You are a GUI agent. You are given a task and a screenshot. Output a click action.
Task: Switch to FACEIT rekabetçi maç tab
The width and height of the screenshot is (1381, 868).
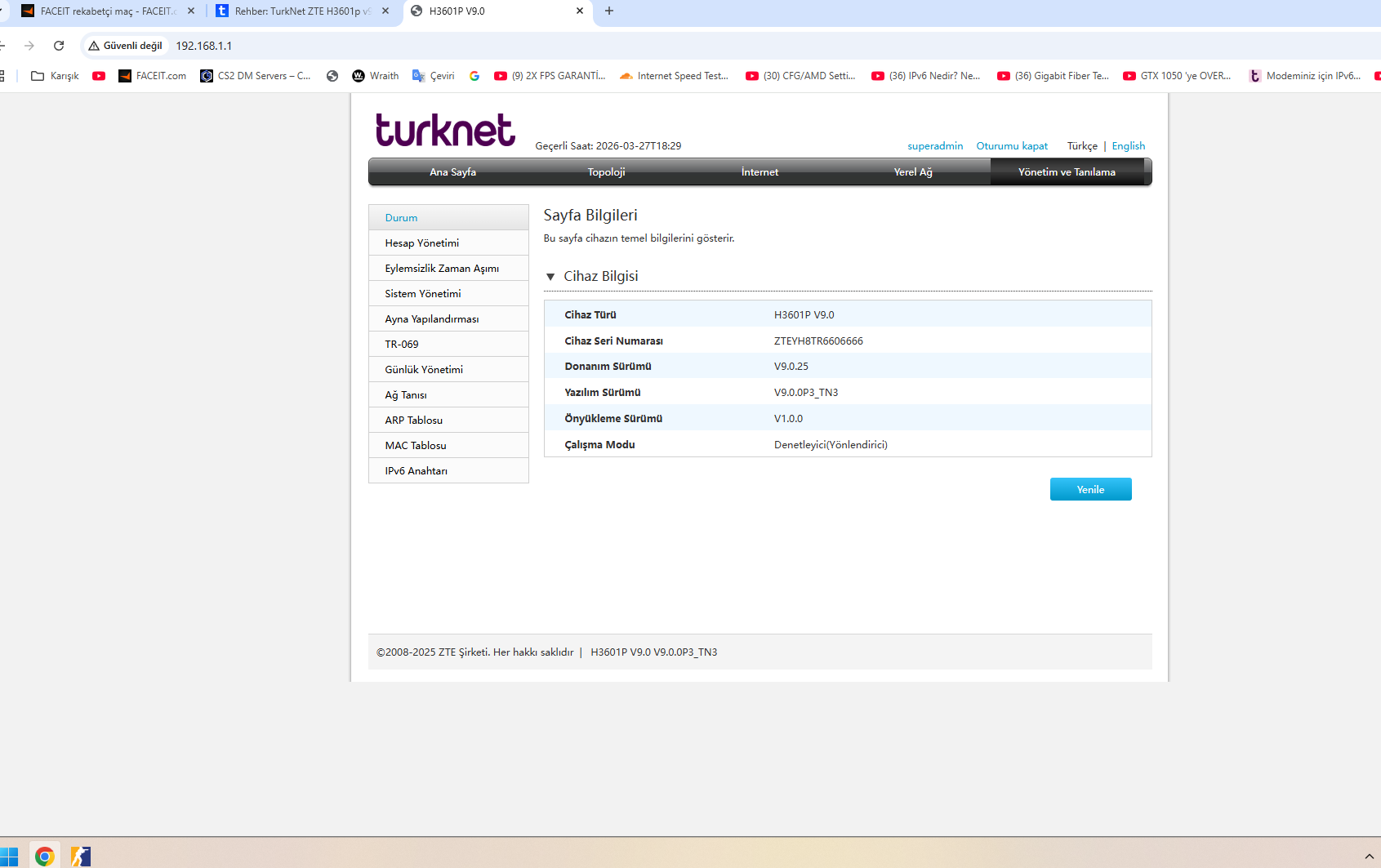click(x=108, y=11)
